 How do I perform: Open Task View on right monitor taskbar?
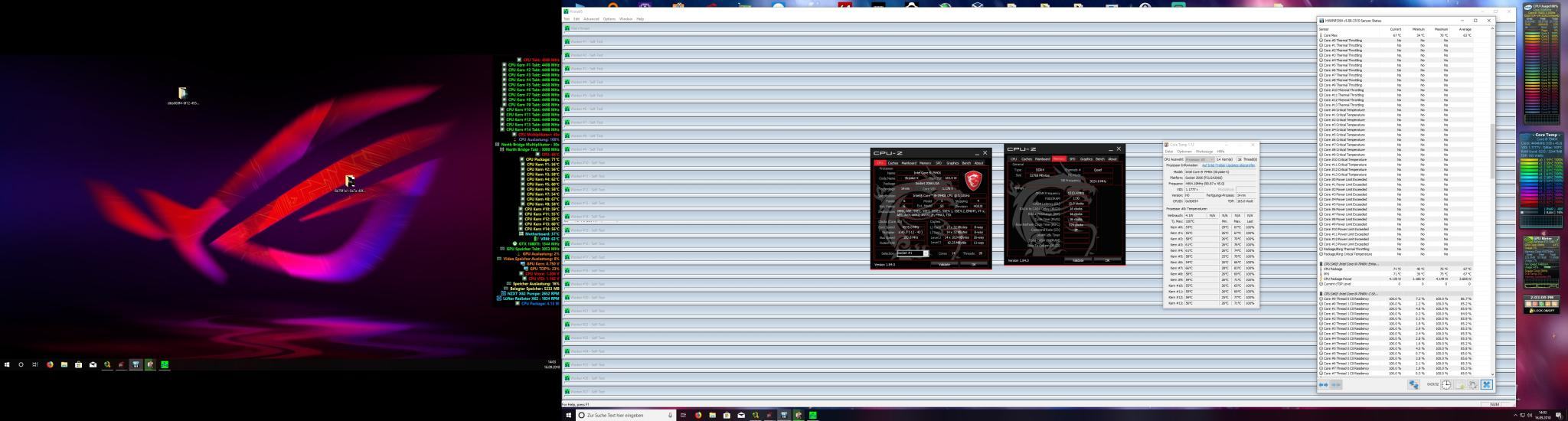tap(684, 415)
